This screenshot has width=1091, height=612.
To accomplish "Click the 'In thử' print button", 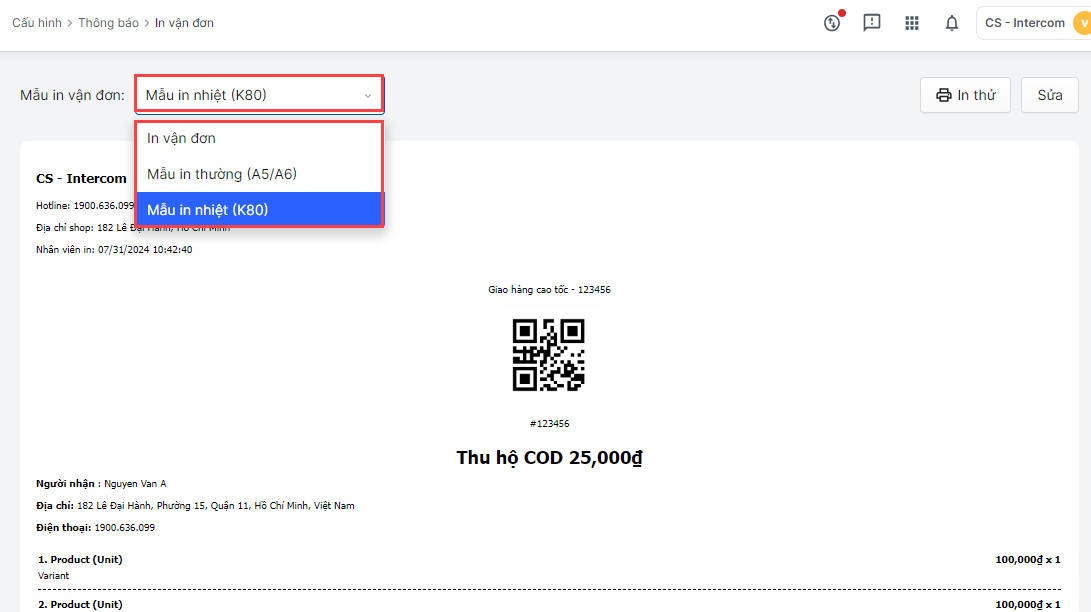I will pos(965,95).
